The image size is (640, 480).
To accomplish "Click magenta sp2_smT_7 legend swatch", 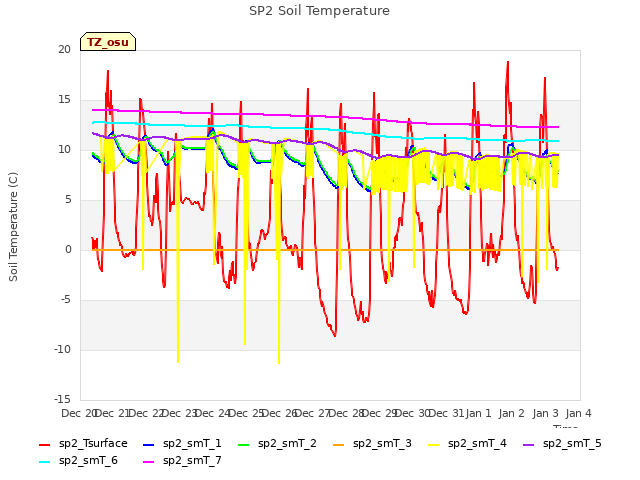I will [149, 462].
